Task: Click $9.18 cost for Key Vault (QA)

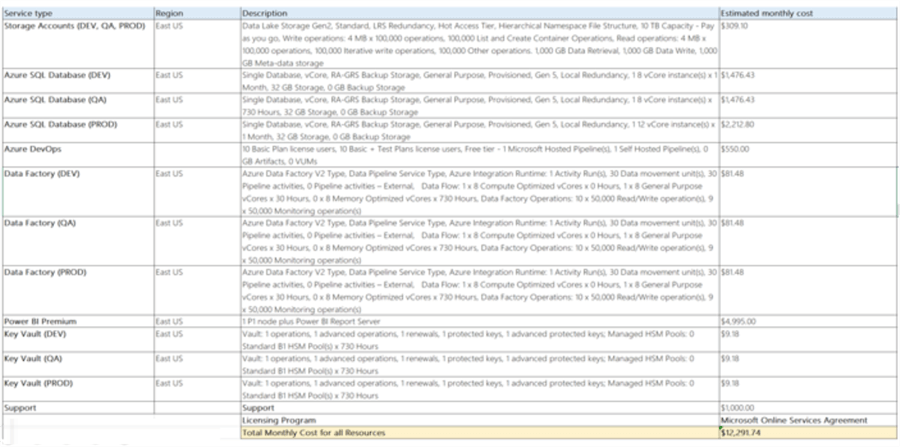Action: [x=808, y=364]
